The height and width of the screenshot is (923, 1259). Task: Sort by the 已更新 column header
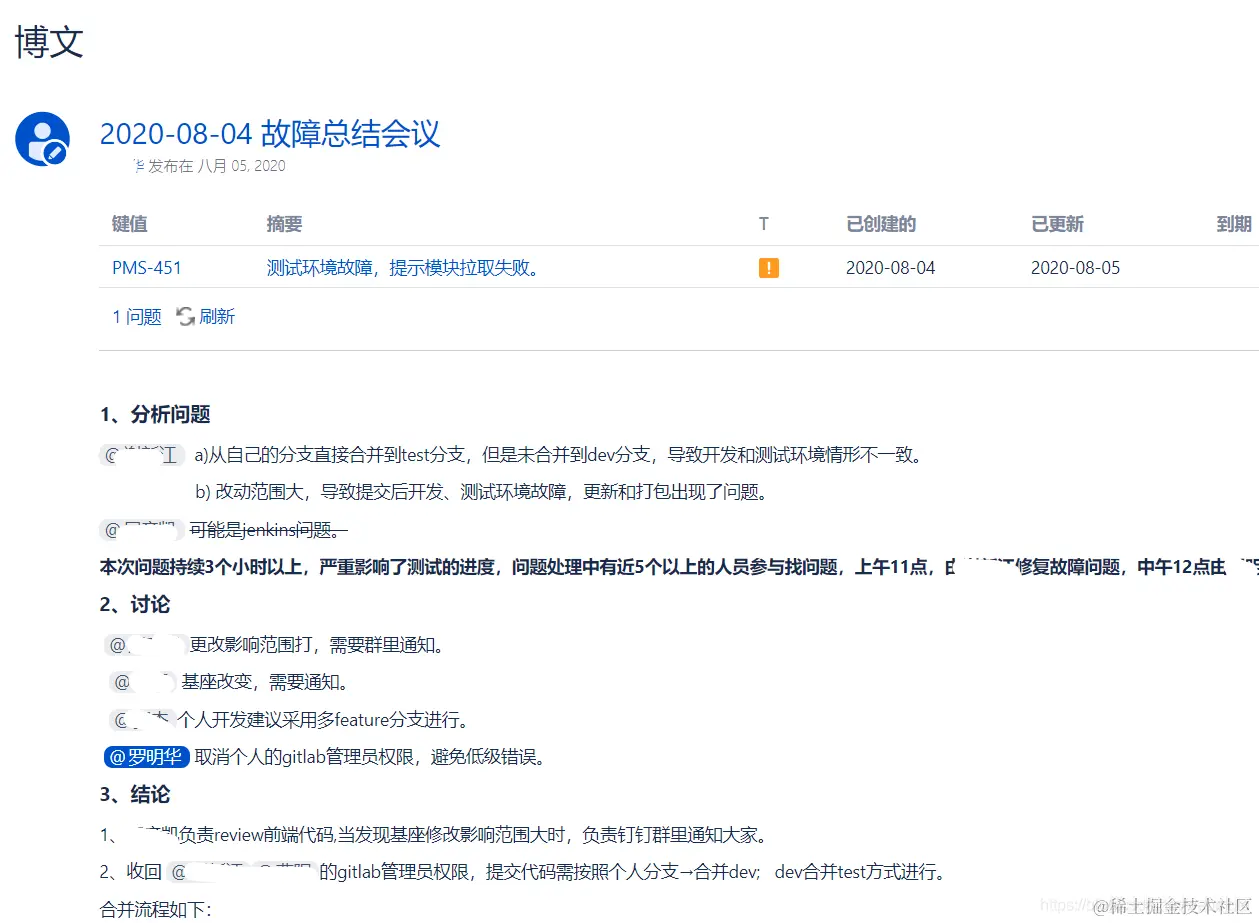(1058, 224)
